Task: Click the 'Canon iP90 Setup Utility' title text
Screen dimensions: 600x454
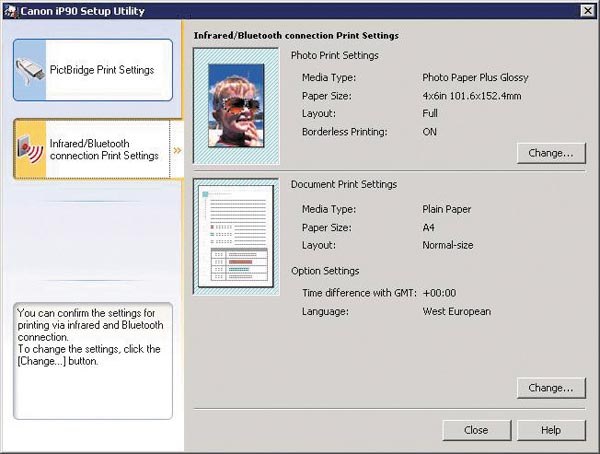Action: click(x=83, y=11)
